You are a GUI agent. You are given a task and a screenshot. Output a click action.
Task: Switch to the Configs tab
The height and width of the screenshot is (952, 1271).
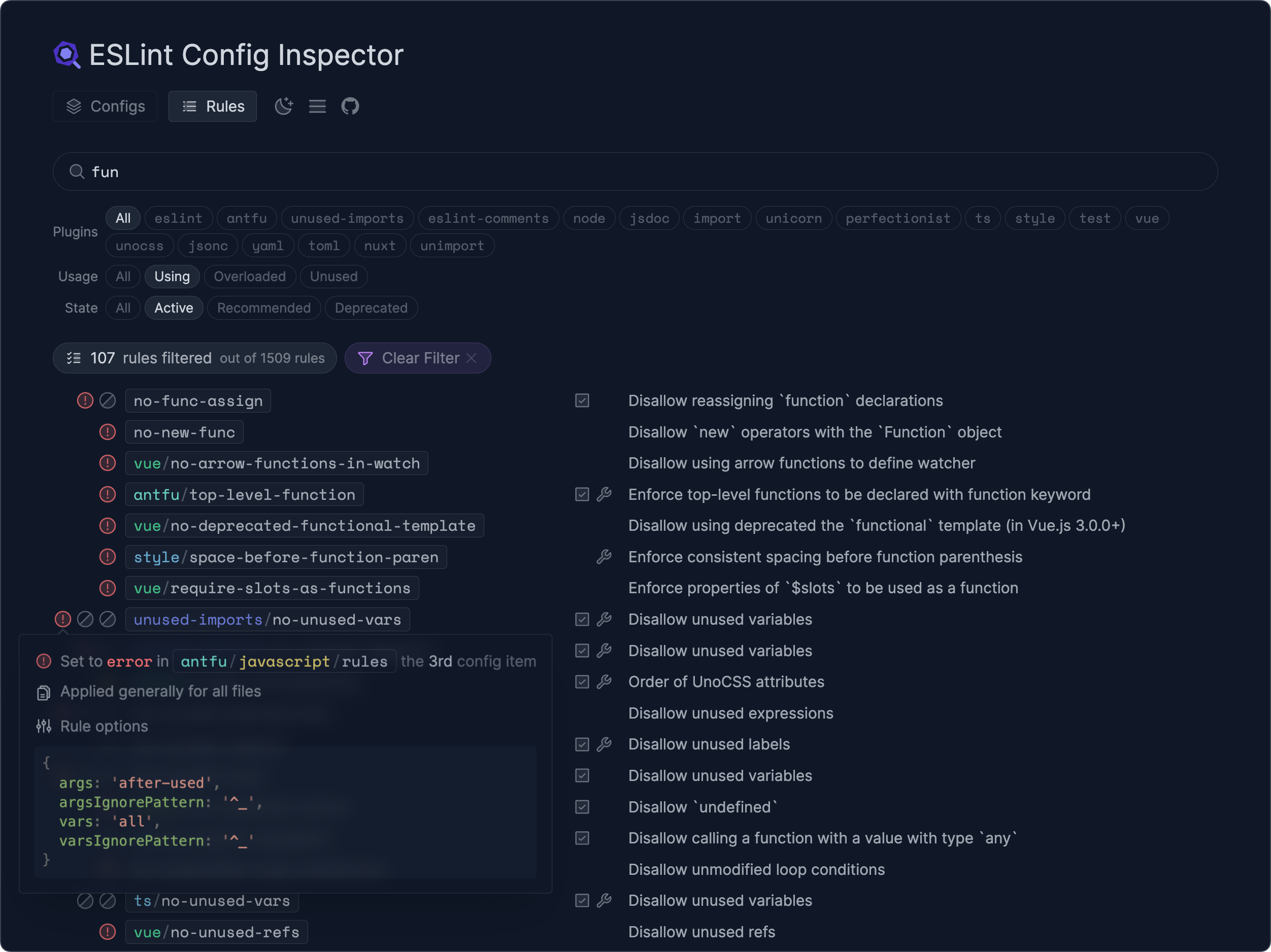105,106
